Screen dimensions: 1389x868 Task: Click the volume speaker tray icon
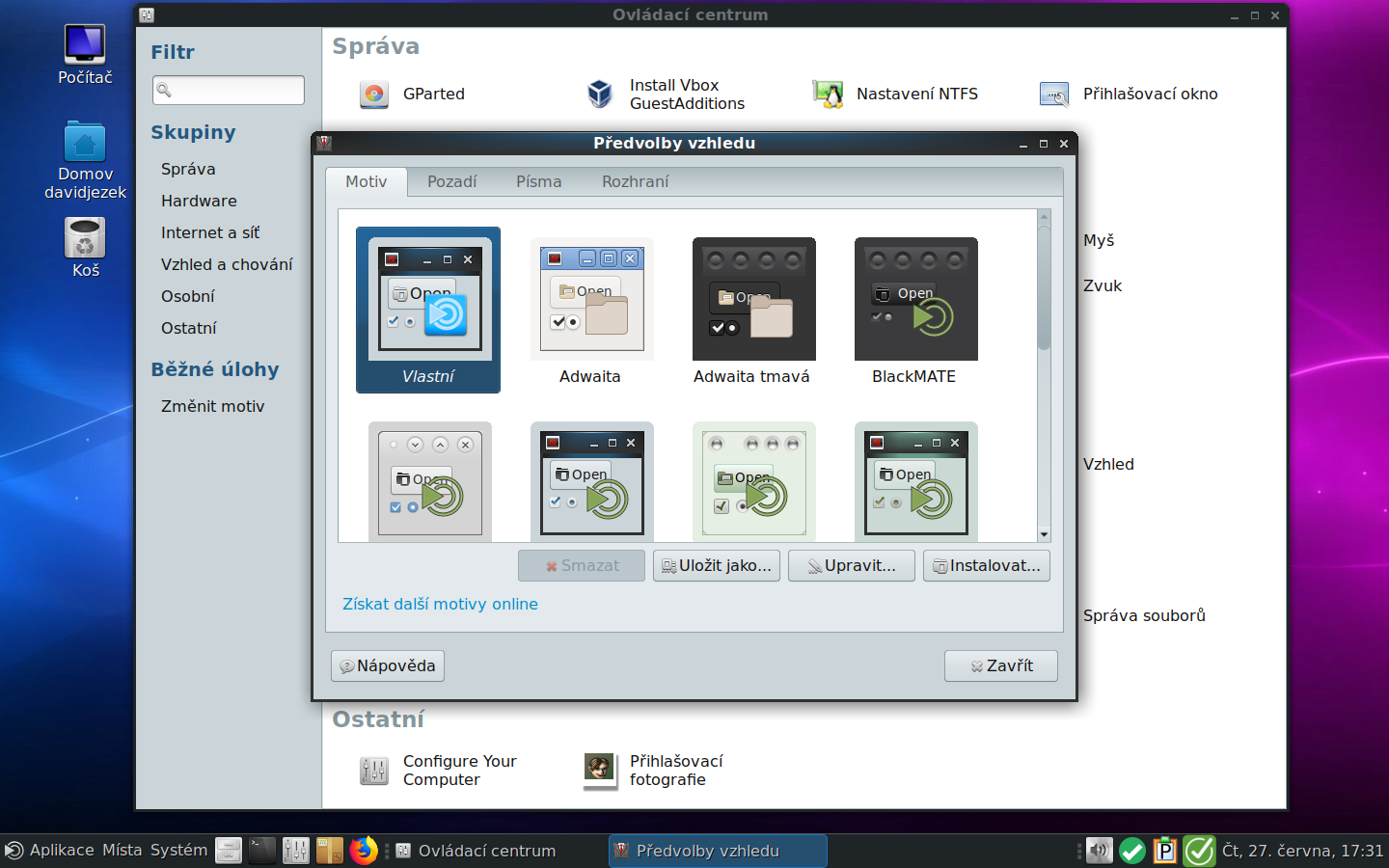pos(1099,851)
